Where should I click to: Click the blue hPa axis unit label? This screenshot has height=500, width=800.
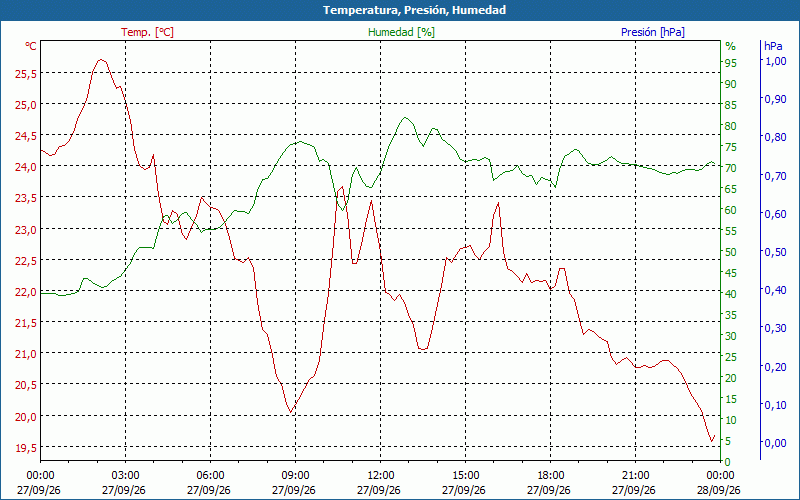tap(773, 46)
